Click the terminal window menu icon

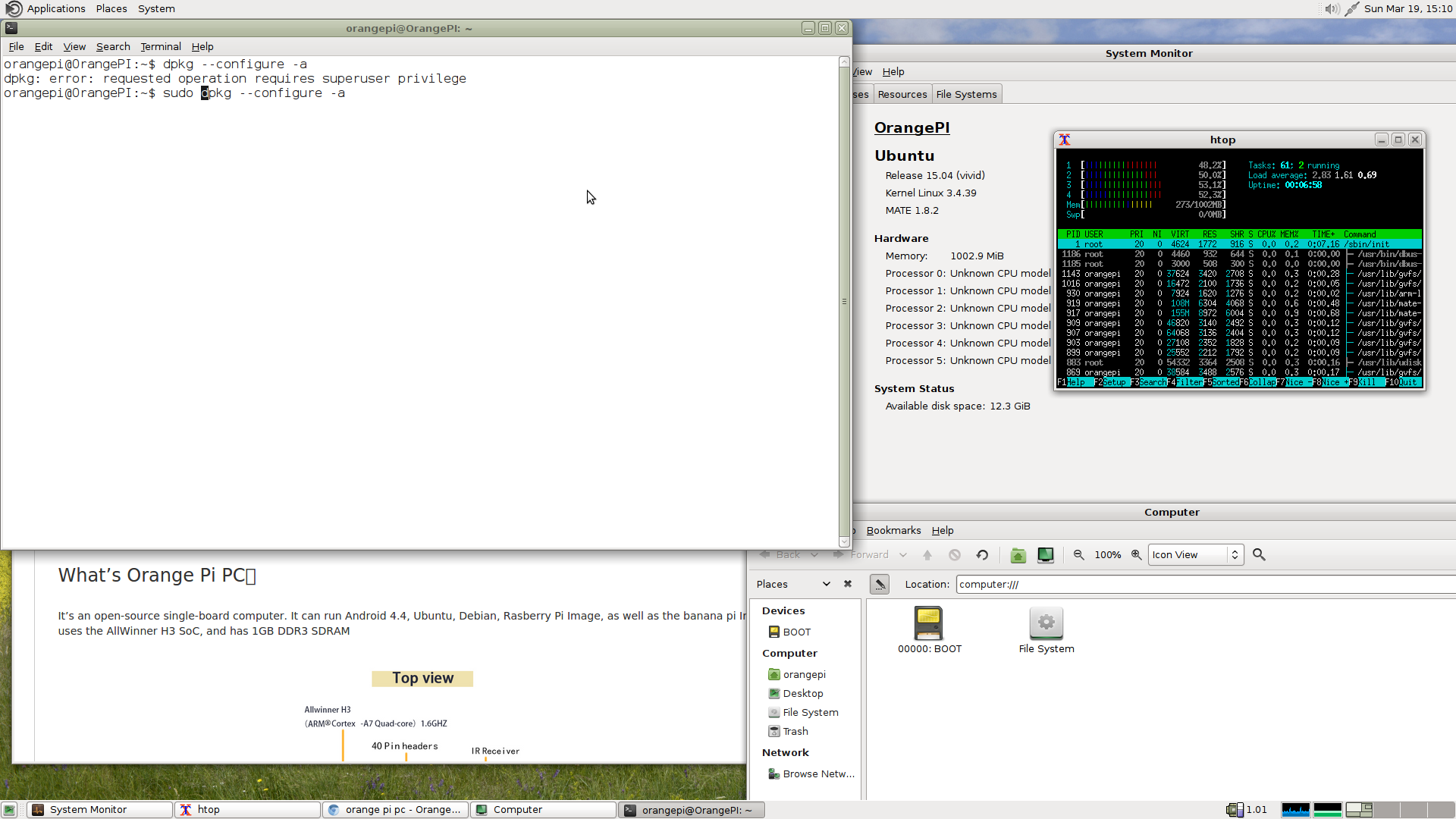tap(11, 28)
